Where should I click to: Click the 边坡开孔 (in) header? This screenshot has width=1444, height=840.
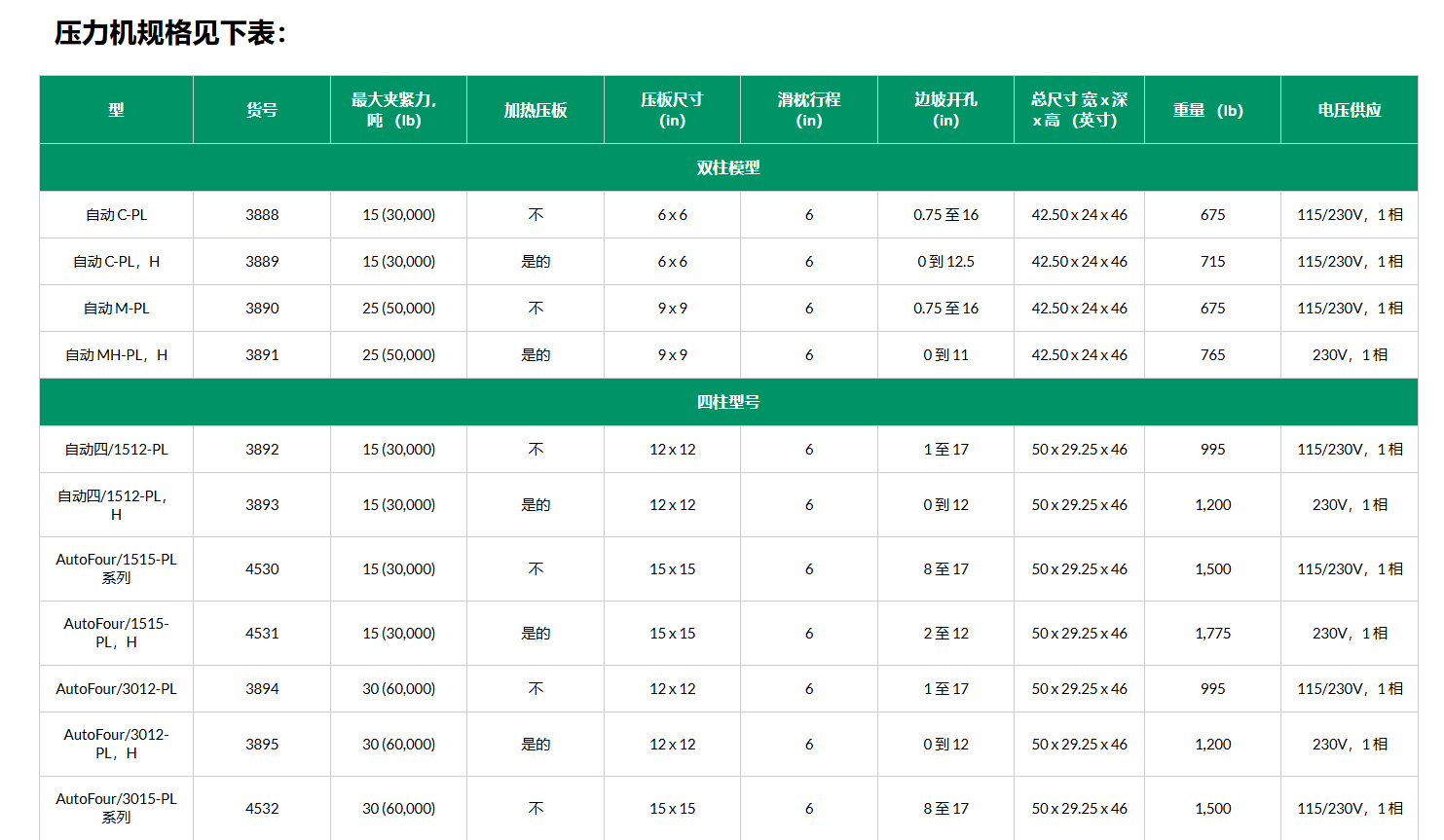tap(945, 110)
